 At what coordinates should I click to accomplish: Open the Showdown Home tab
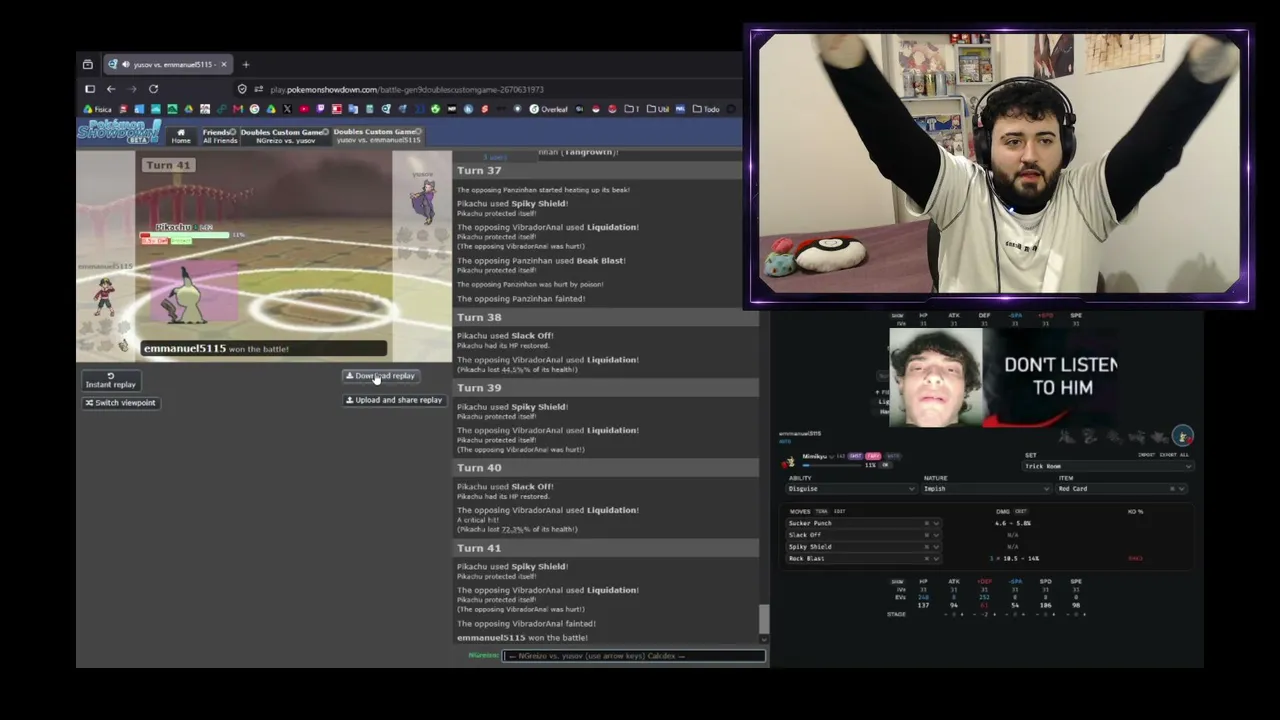point(181,136)
